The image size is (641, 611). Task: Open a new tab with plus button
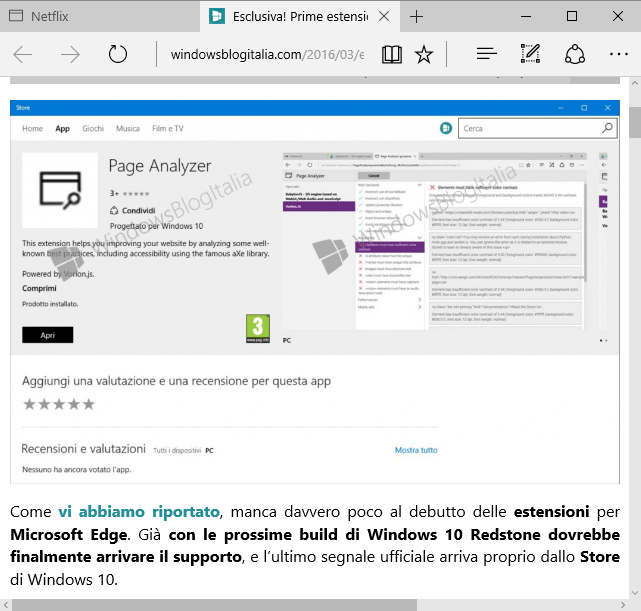pyautogui.click(x=417, y=17)
